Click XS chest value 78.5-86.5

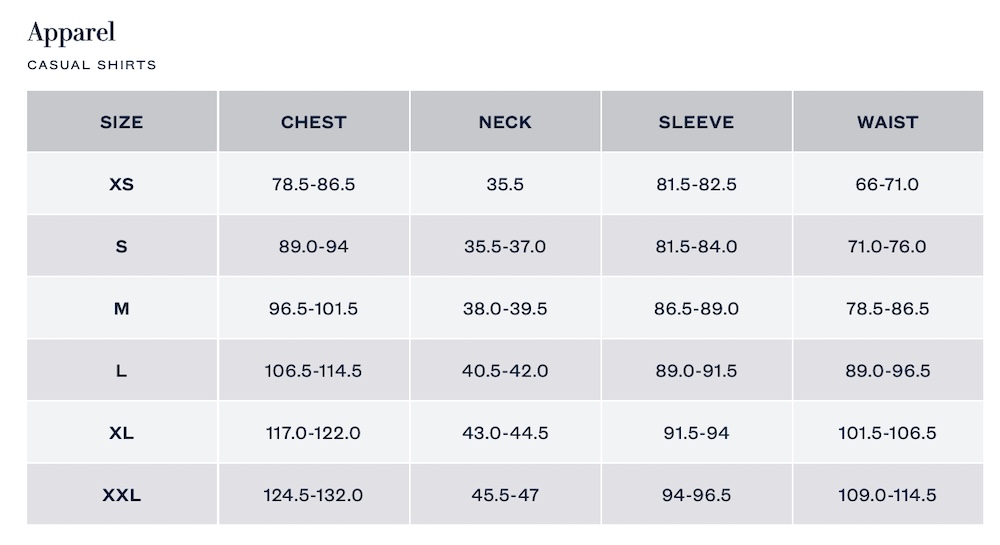313,184
